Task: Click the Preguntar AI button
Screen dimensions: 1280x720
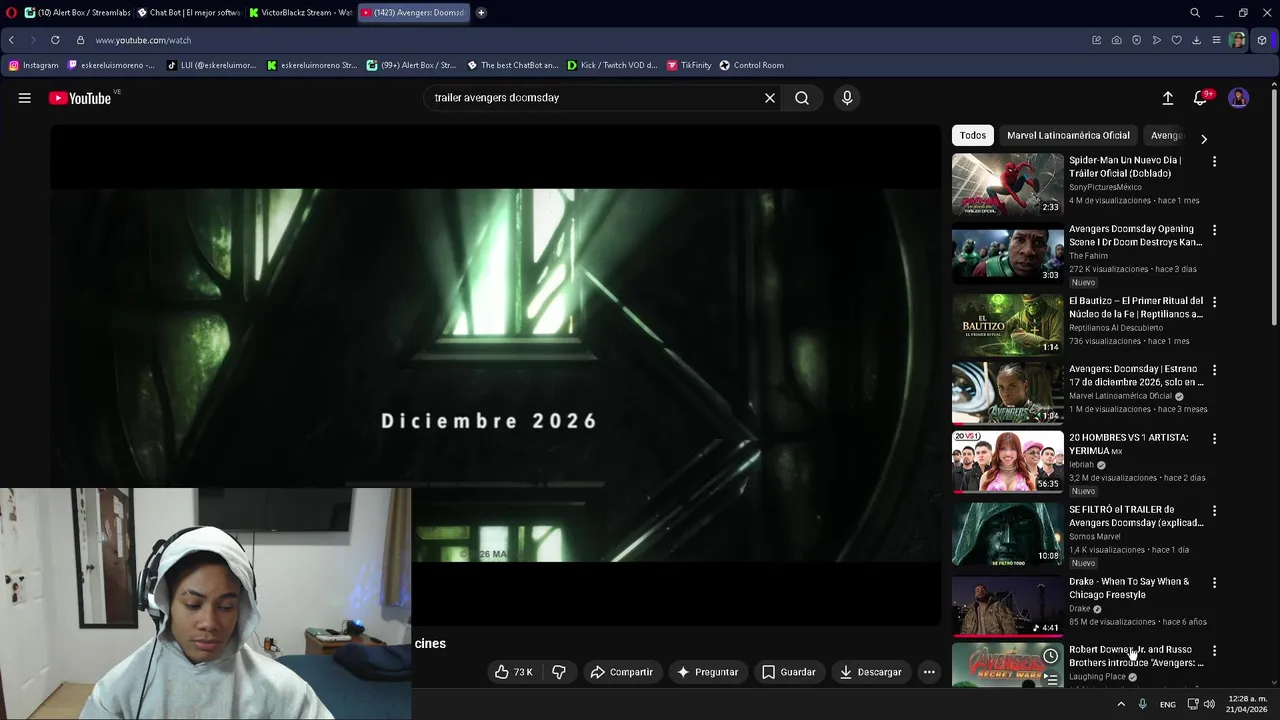Action: (x=708, y=672)
